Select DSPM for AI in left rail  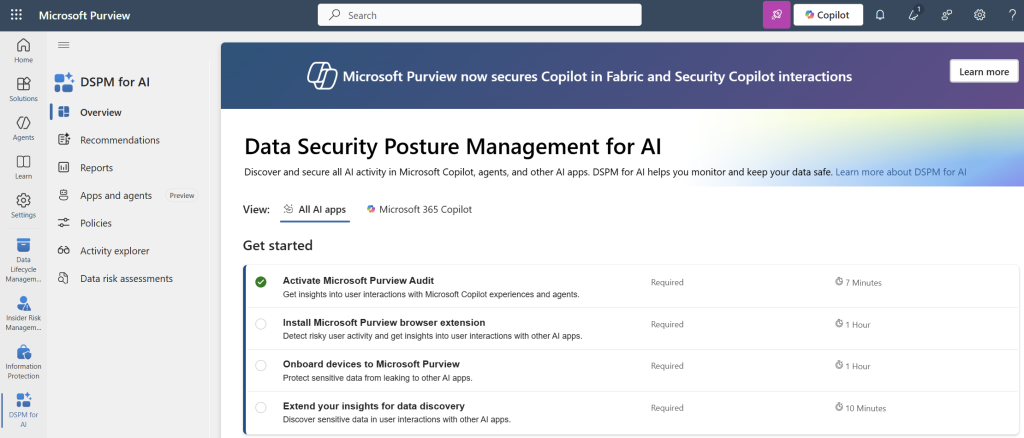[24, 410]
